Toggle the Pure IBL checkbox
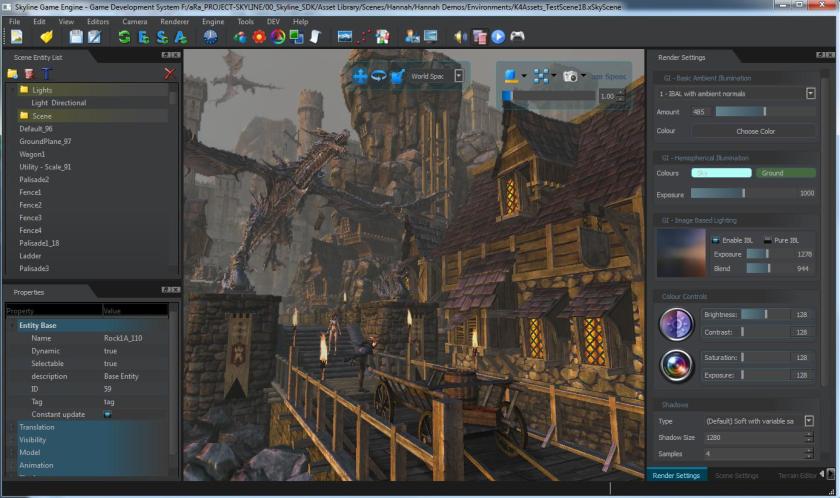Image resolution: width=840 pixels, height=498 pixels. [767, 240]
